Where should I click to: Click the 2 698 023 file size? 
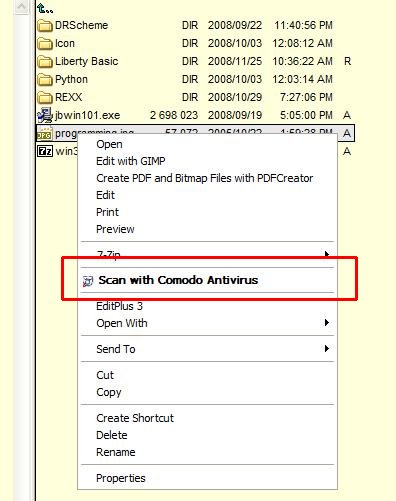[x=174, y=115]
